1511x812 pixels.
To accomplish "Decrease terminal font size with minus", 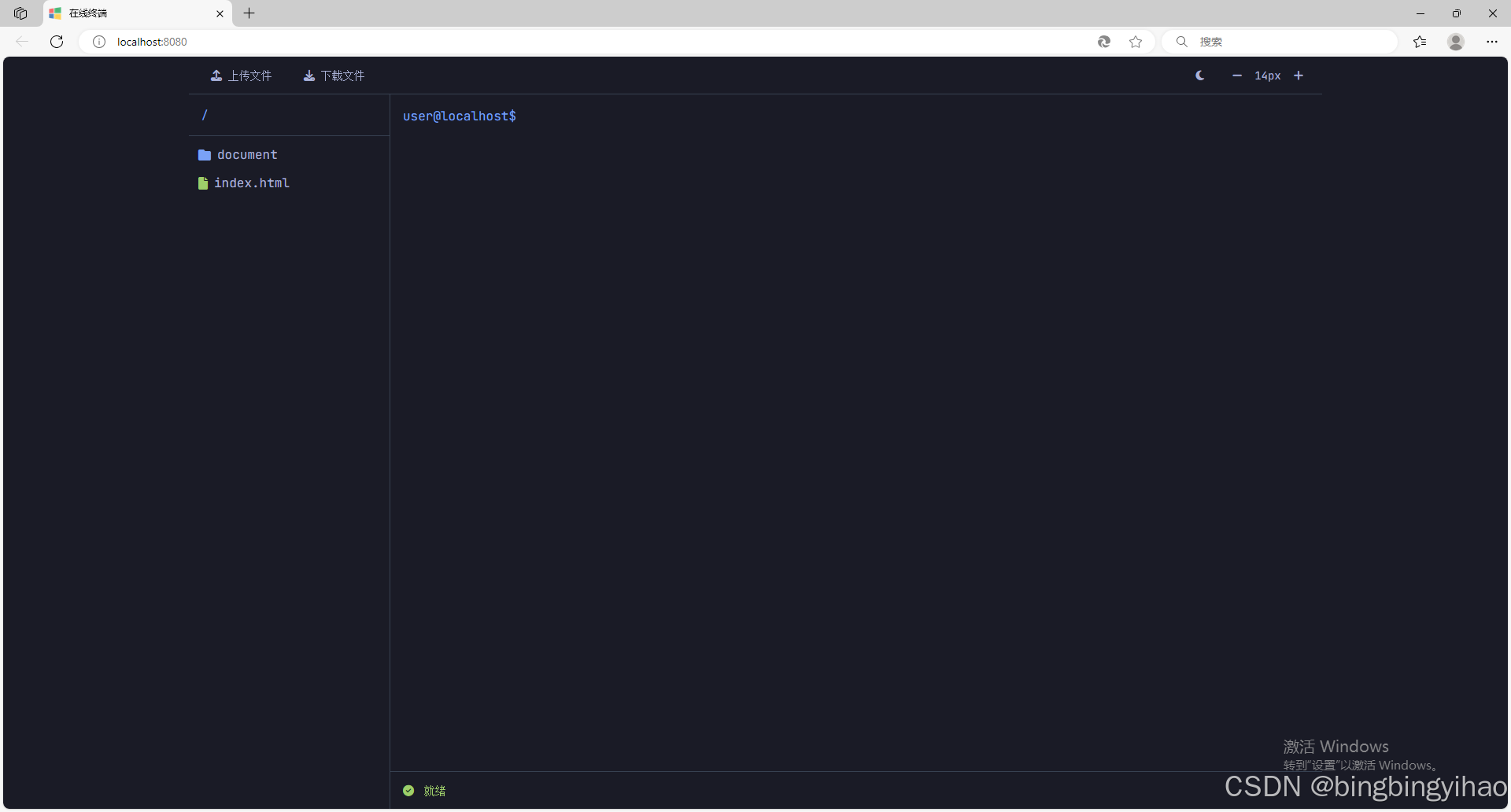I will [1237, 76].
